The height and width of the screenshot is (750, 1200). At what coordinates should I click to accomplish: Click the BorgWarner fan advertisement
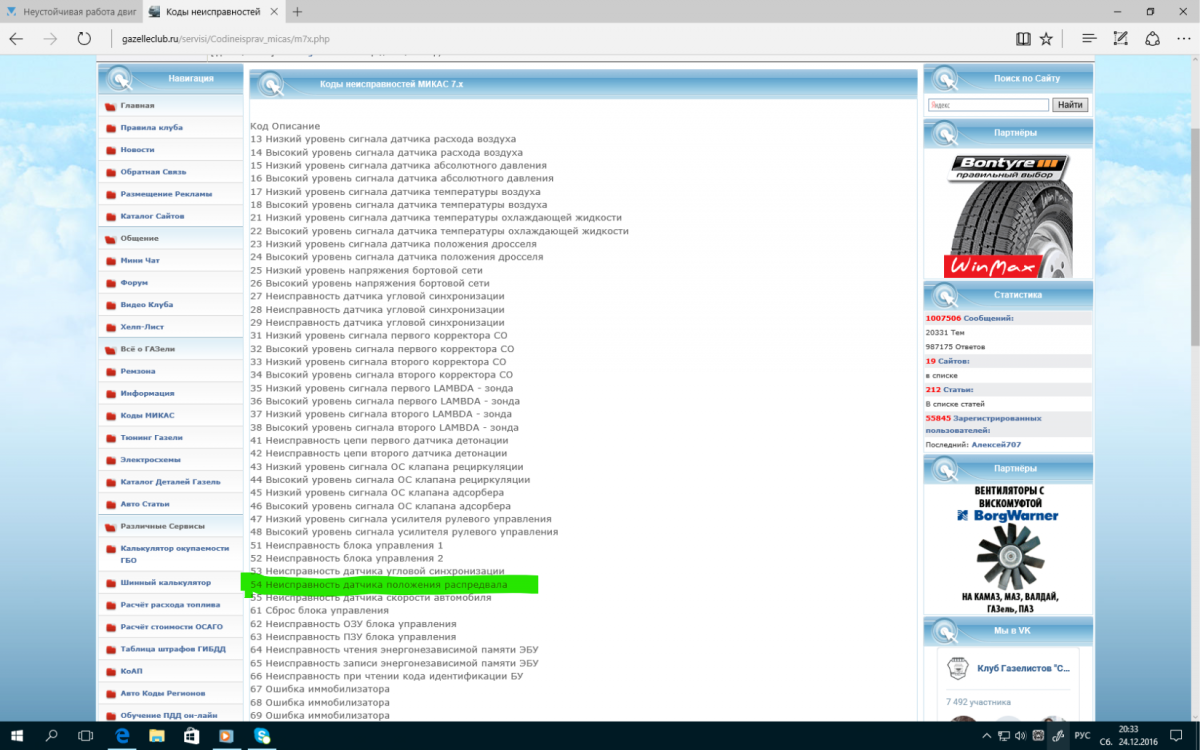[1007, 549]
